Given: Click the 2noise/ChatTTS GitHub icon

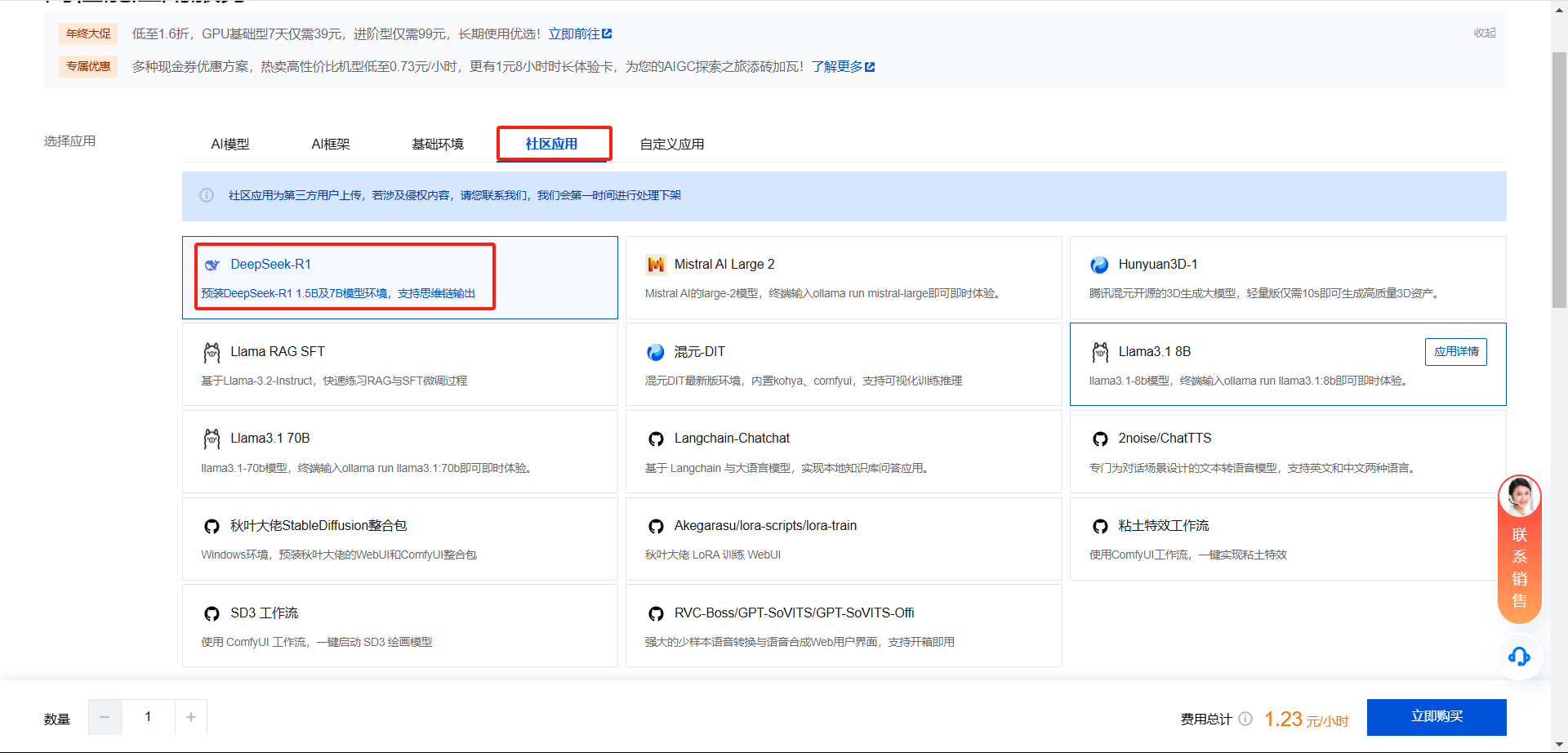Looking at the screenshot, I should coord(1100,439).
